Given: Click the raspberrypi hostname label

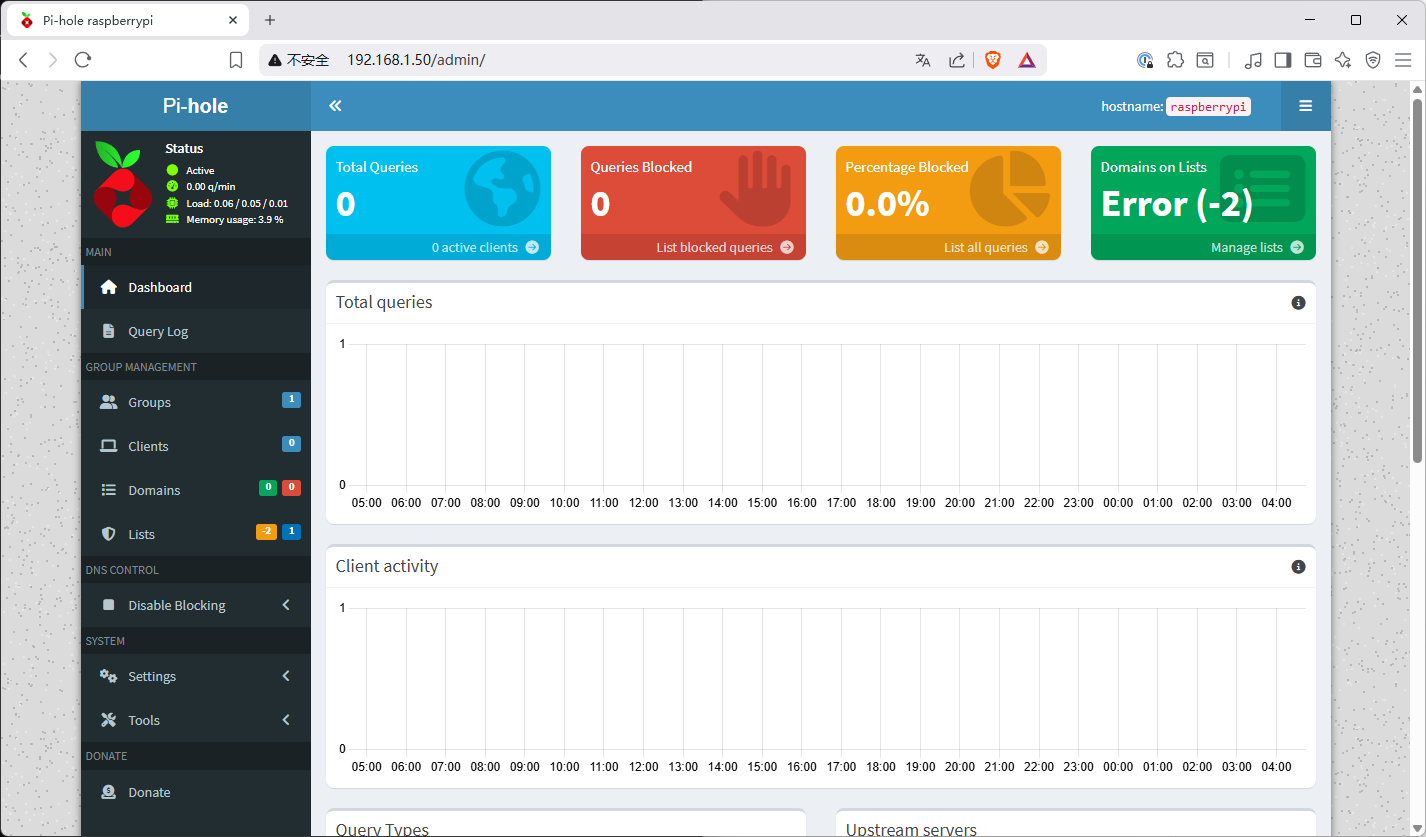Looking at the screenshot, I should click(1208, 106).
